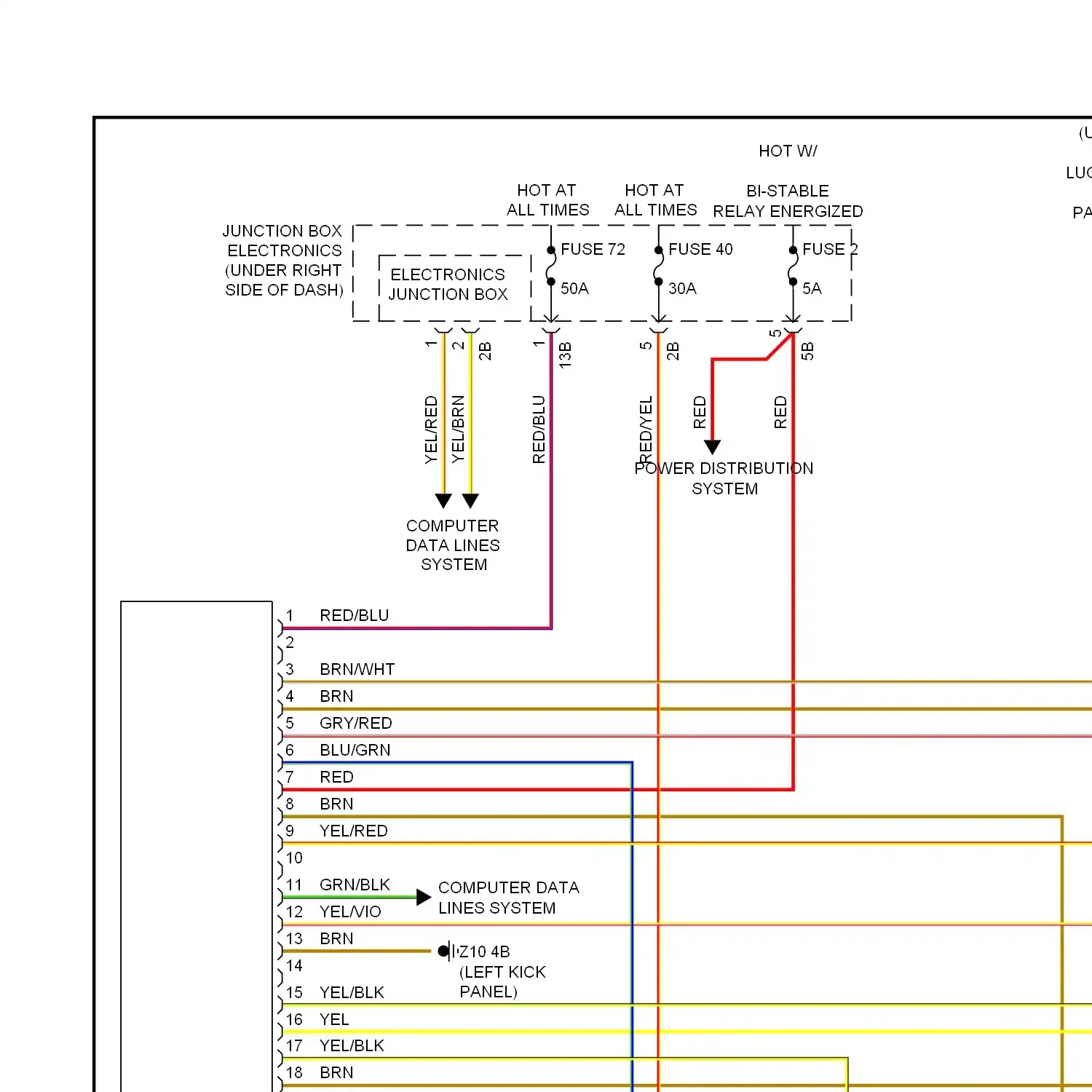1092x1092 pixels.
Task: Click the ground symbol beside Z10 4B
Action: pos(447,951)
